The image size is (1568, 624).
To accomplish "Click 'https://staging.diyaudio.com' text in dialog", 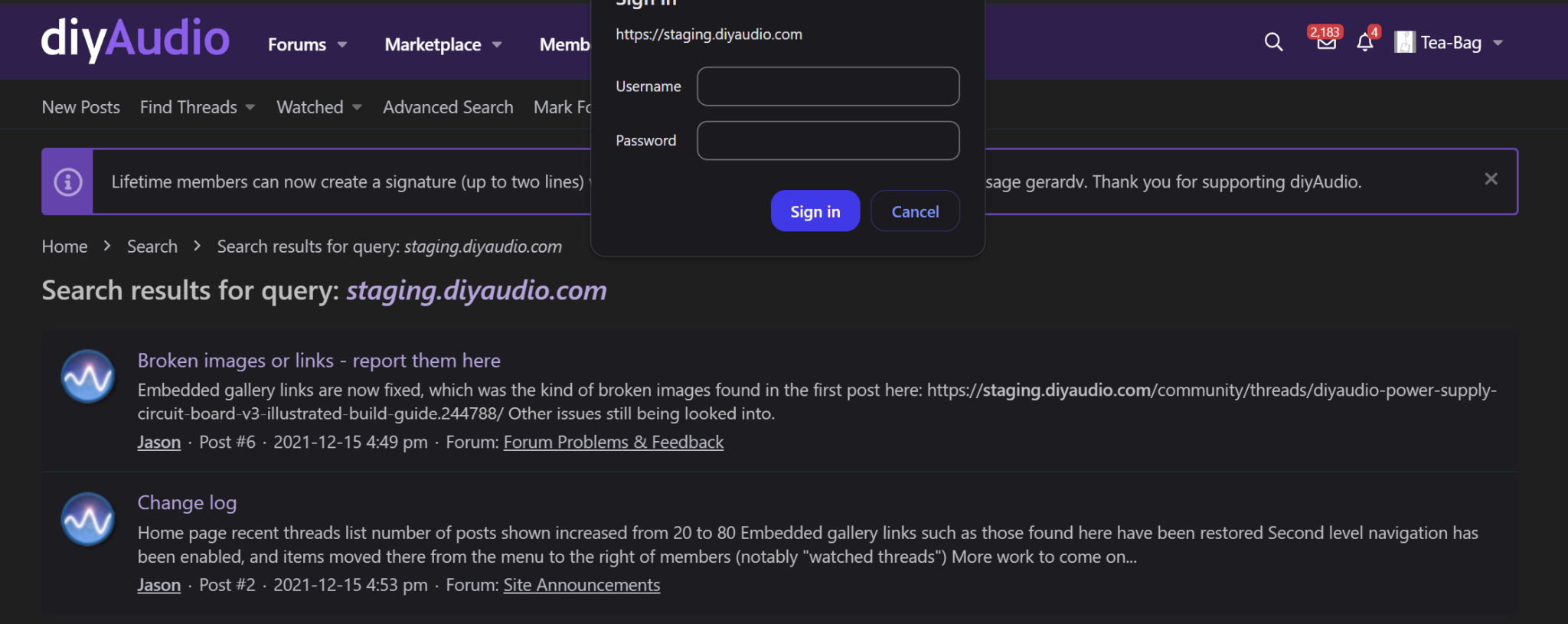I will pyautogui.click(x=709, y=34).
